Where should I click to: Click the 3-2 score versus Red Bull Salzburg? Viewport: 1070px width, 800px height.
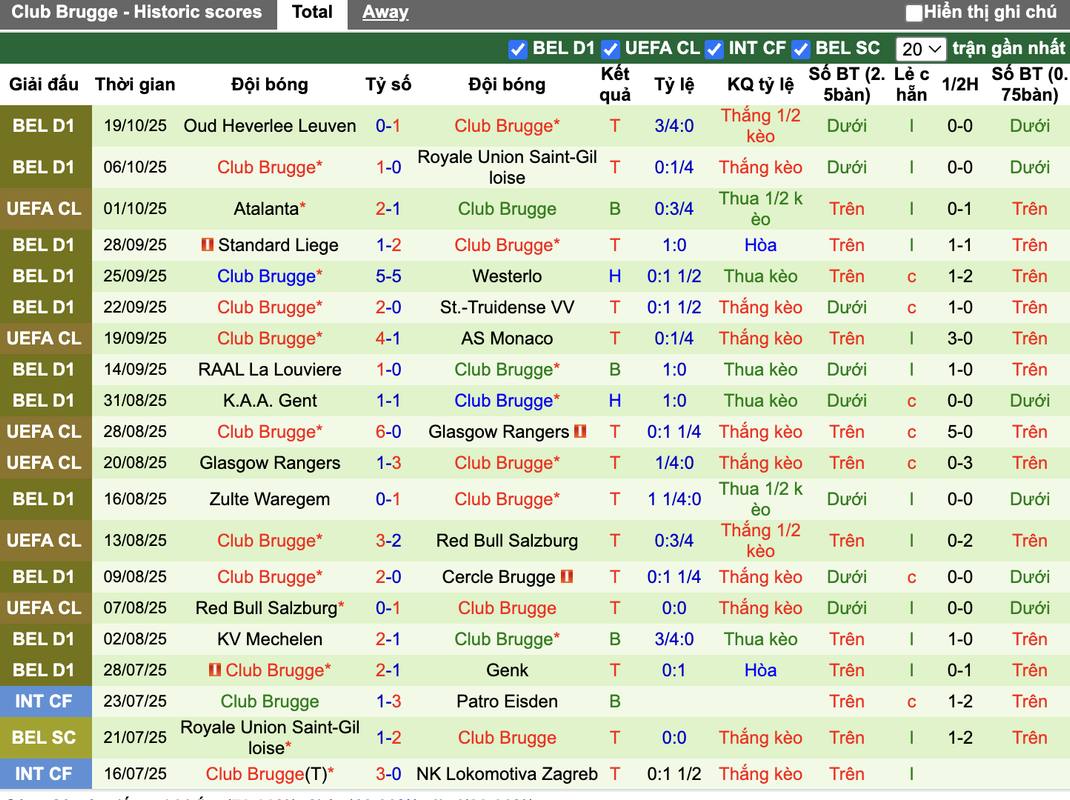coord(388,540)
